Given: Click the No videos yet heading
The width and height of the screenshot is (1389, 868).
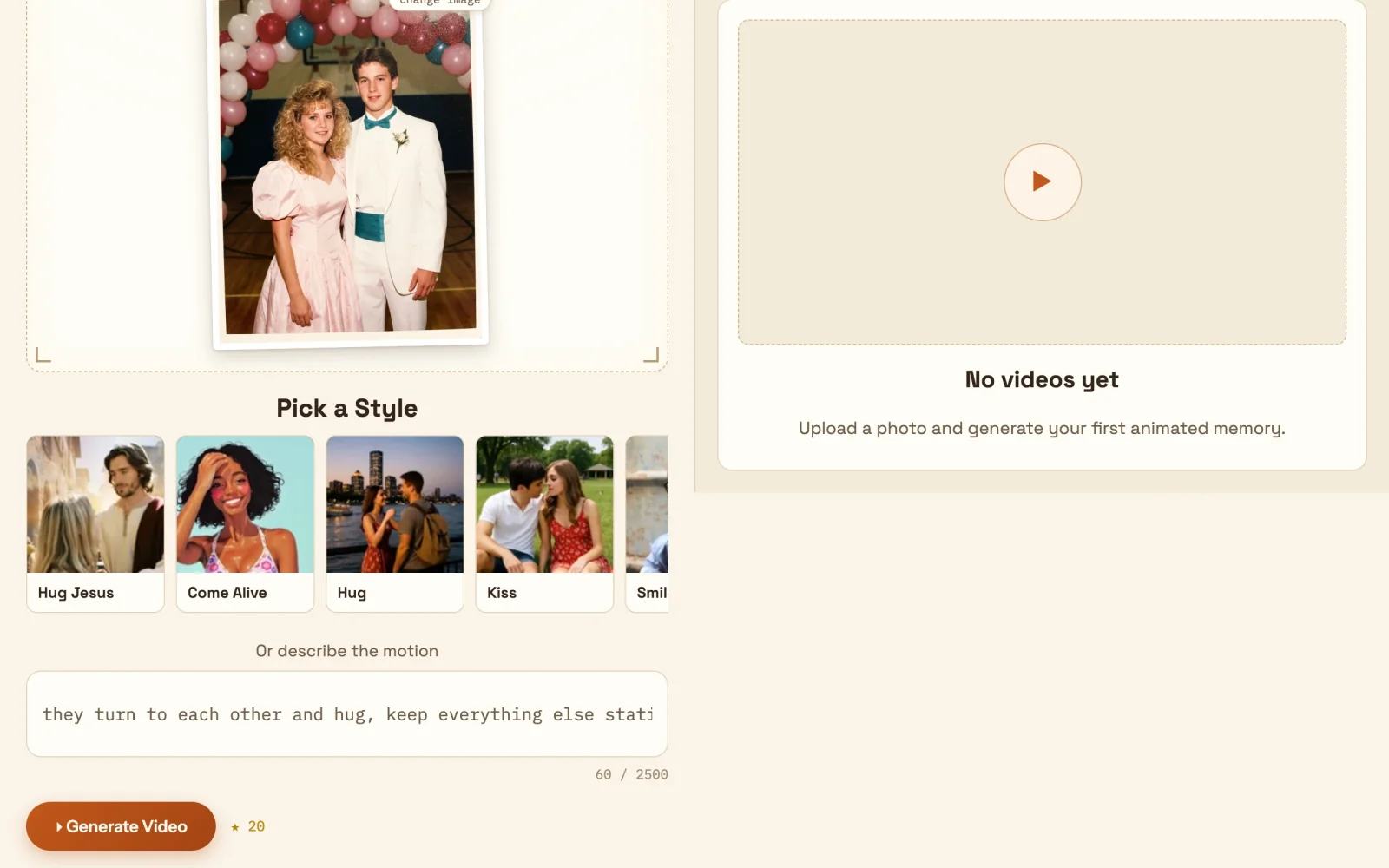Looking at the screenshot, I should click(x=1042, y=379).
